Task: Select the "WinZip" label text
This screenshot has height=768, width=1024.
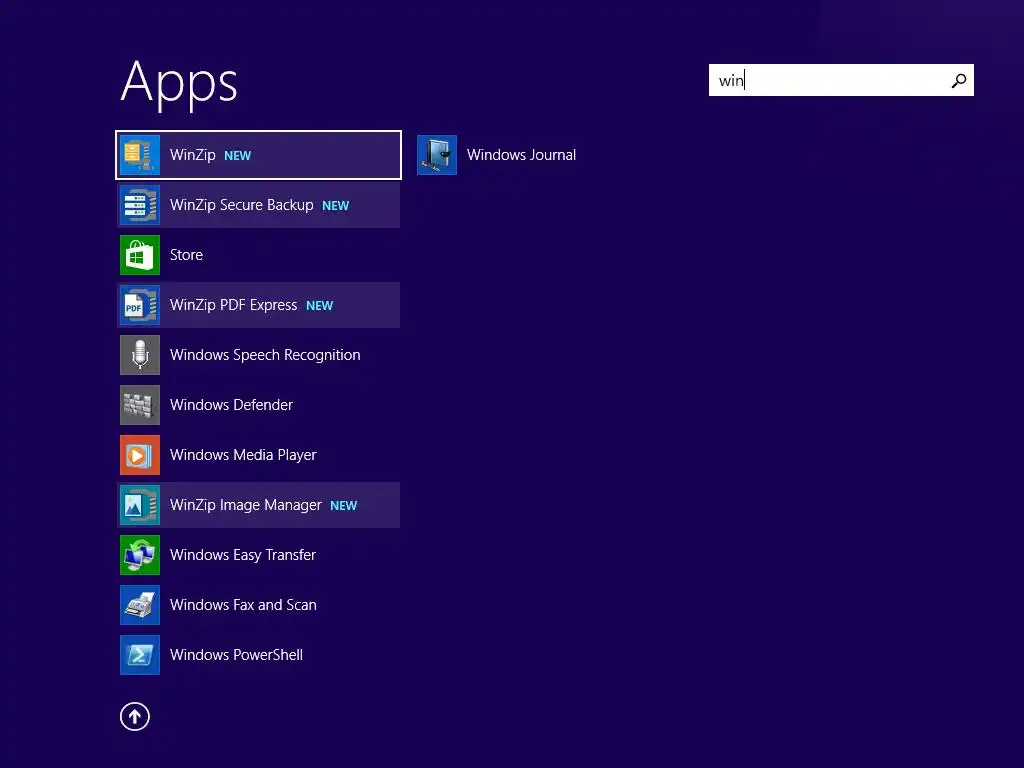Action: coord(193,155)
